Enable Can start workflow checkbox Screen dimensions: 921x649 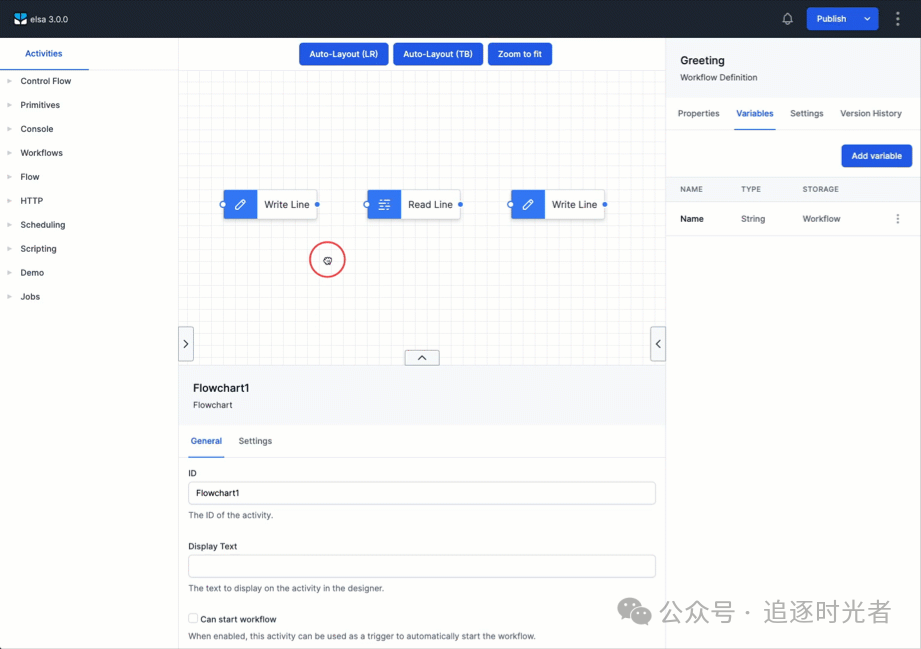tap(193, 618)
